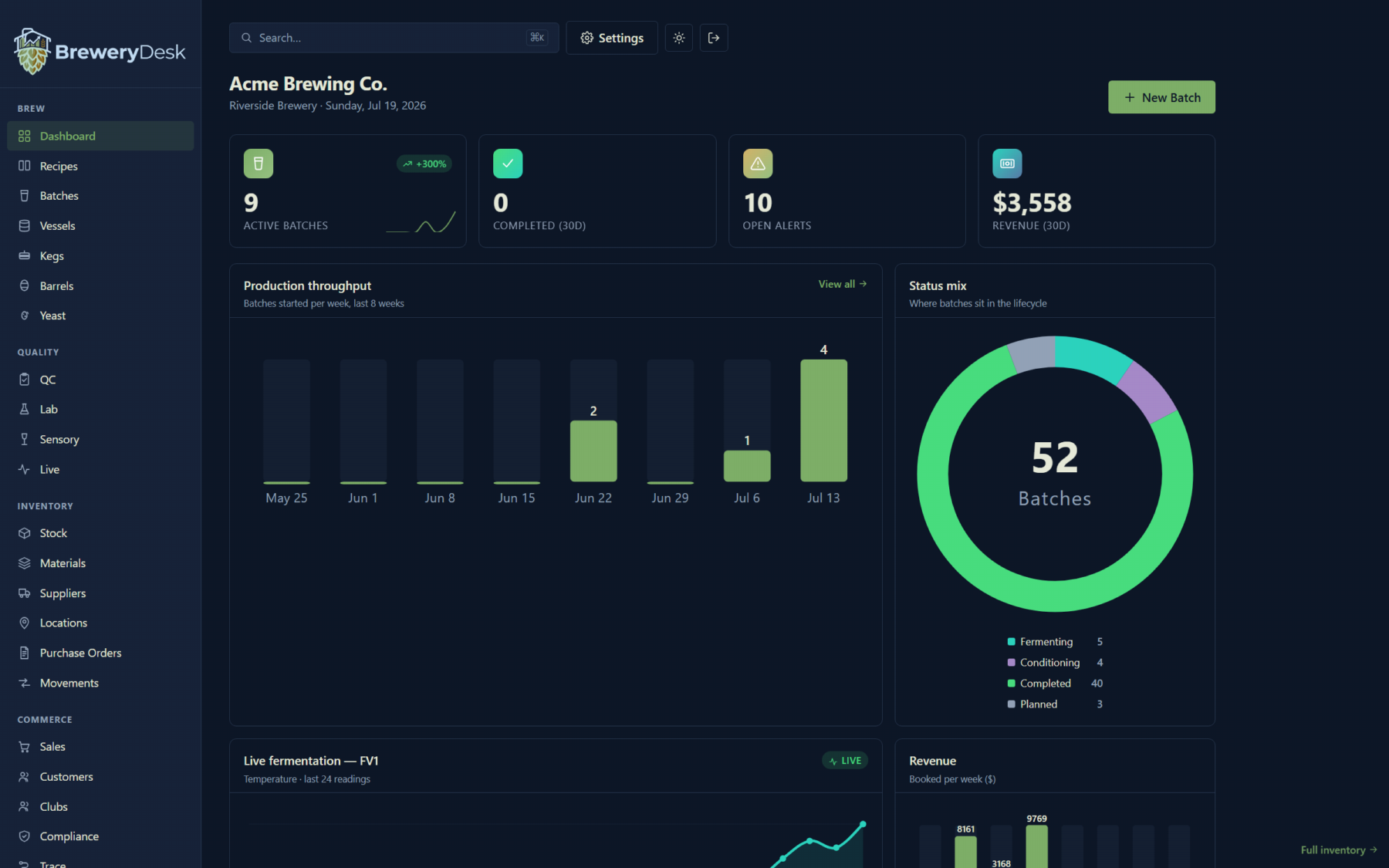Click the Fermenting legend color swatch
The height and width of the screenshot is (868, 1389).
click(1011, 642)
